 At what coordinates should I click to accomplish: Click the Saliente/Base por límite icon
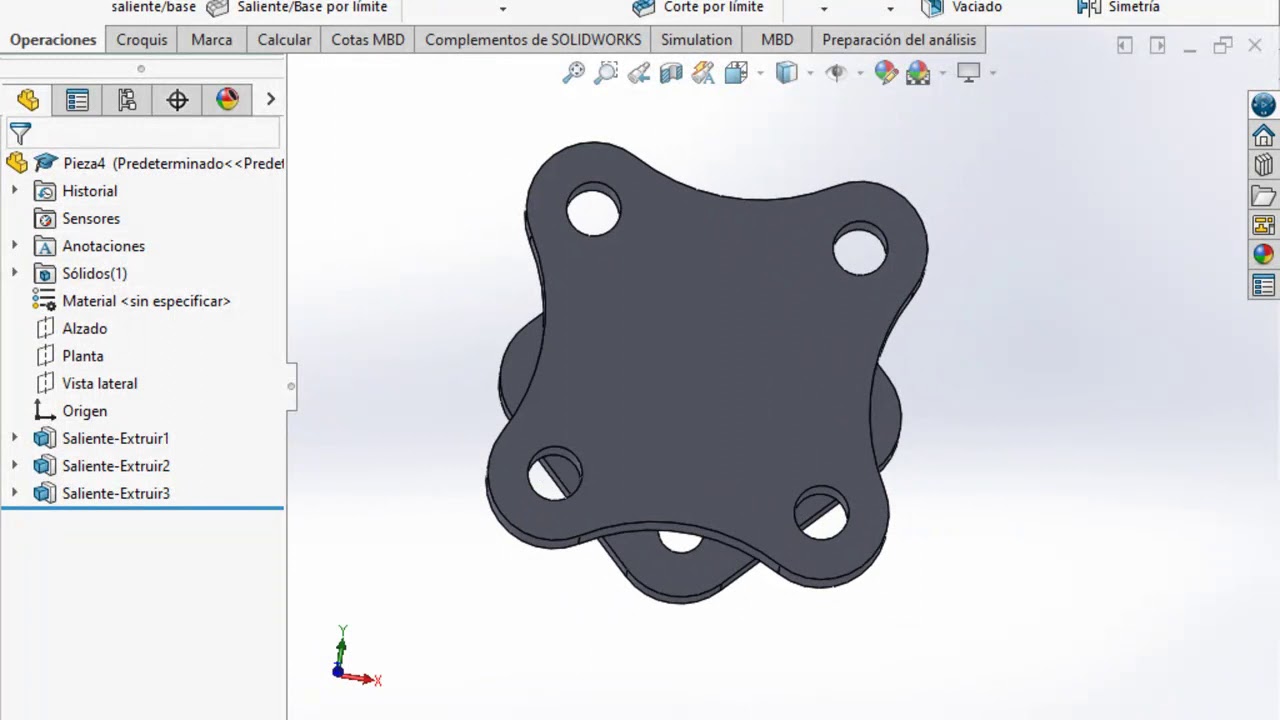pyautogui.click(x=217, y=8)
